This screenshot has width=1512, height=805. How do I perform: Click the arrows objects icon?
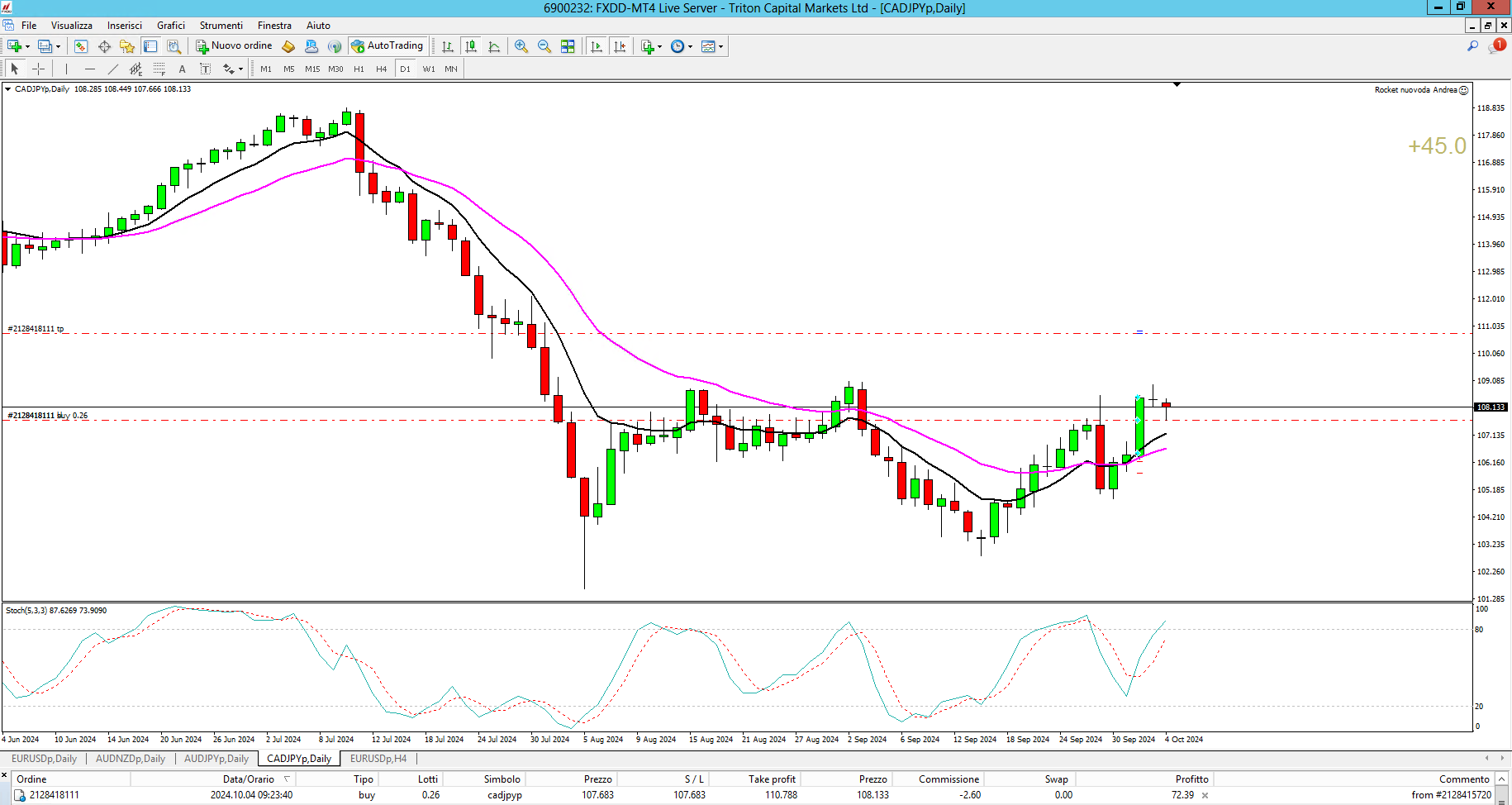(229, 69)
